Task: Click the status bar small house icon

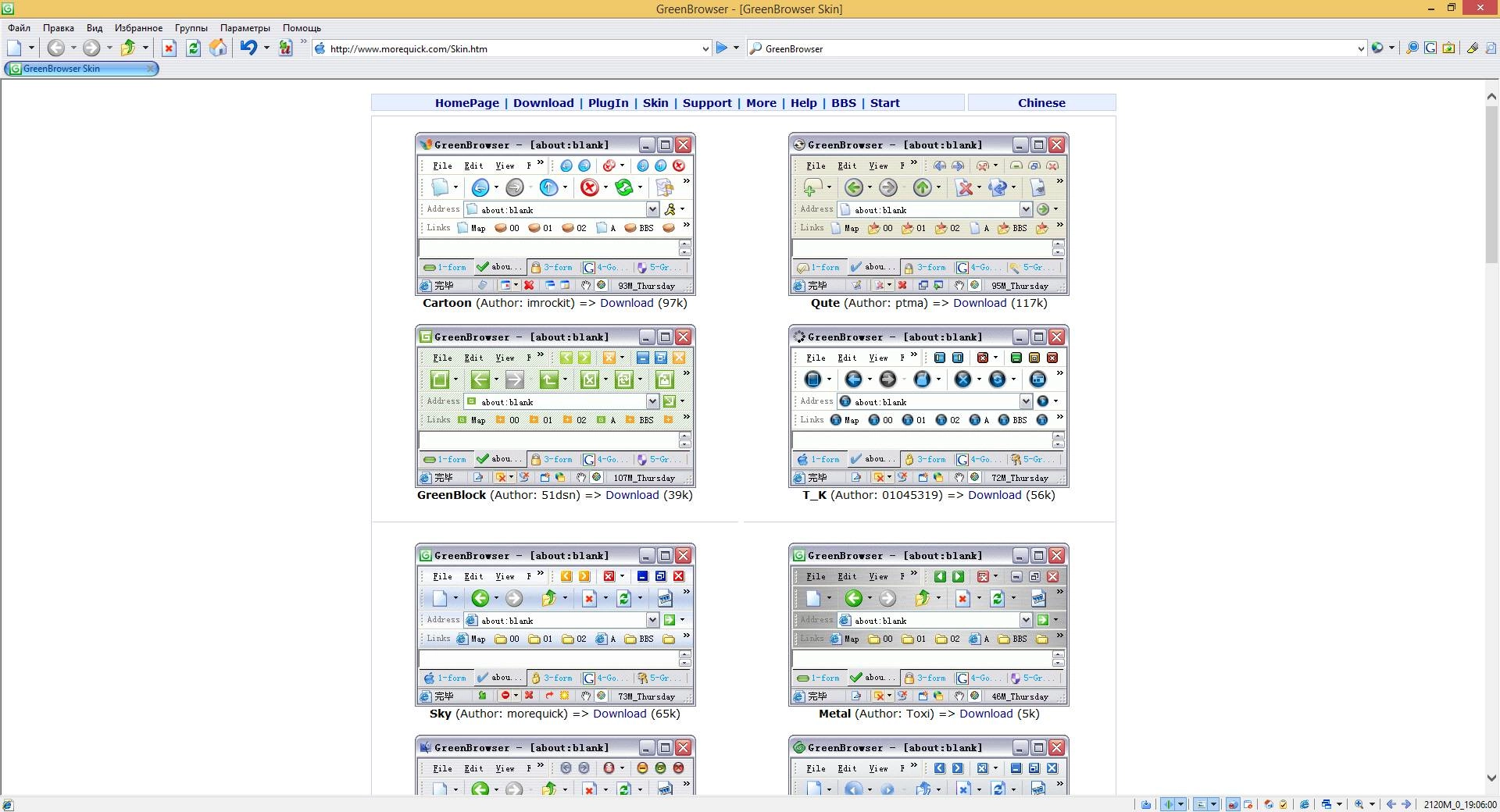Action: tap(1269, 804)
